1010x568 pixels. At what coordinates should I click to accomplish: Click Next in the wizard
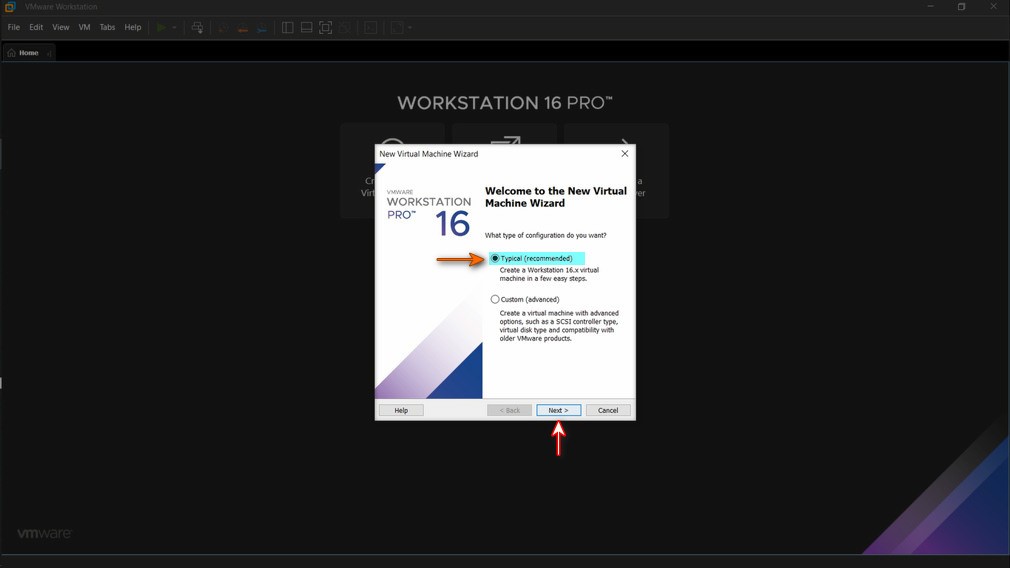pyautogui.click(x=558, y=410)
